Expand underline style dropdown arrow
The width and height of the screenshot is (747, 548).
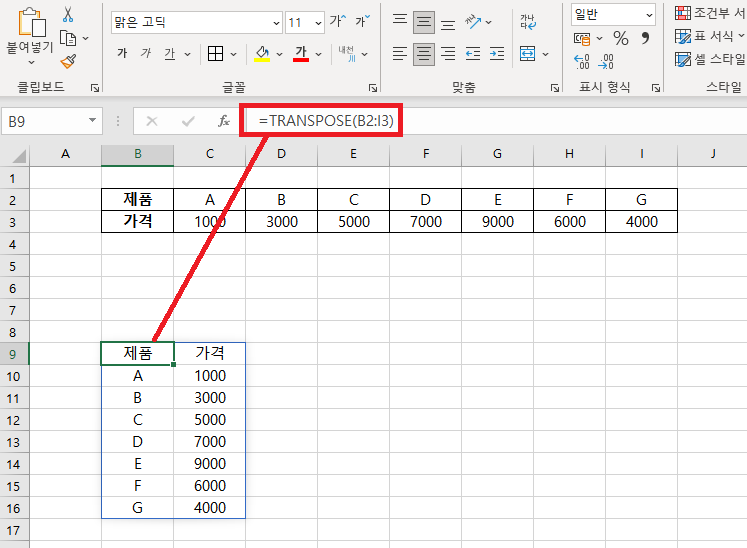(188, 54)
